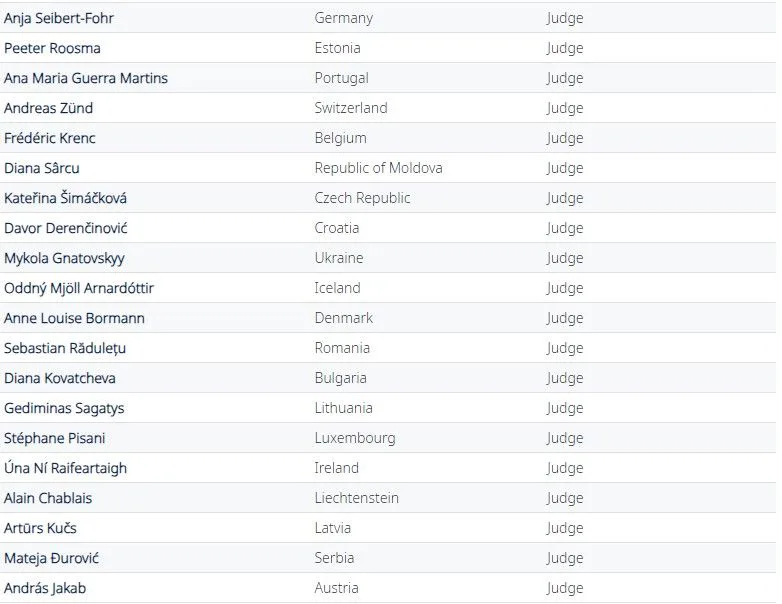Open Stéphane Pisani's entry
Image resolution: width=782 pixels, height=604 pixels.
point(55,438)
